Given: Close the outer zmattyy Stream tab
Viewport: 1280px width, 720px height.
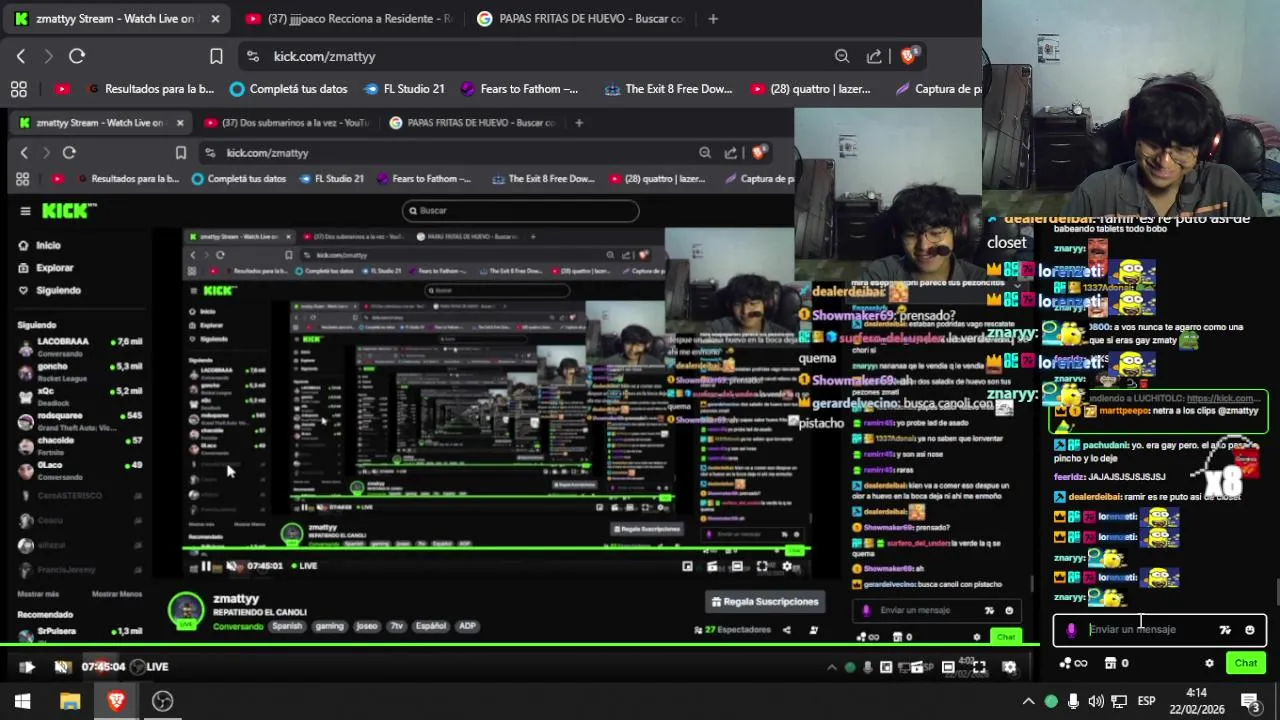Looking at the screenshot, I should (x=215, y=18).
